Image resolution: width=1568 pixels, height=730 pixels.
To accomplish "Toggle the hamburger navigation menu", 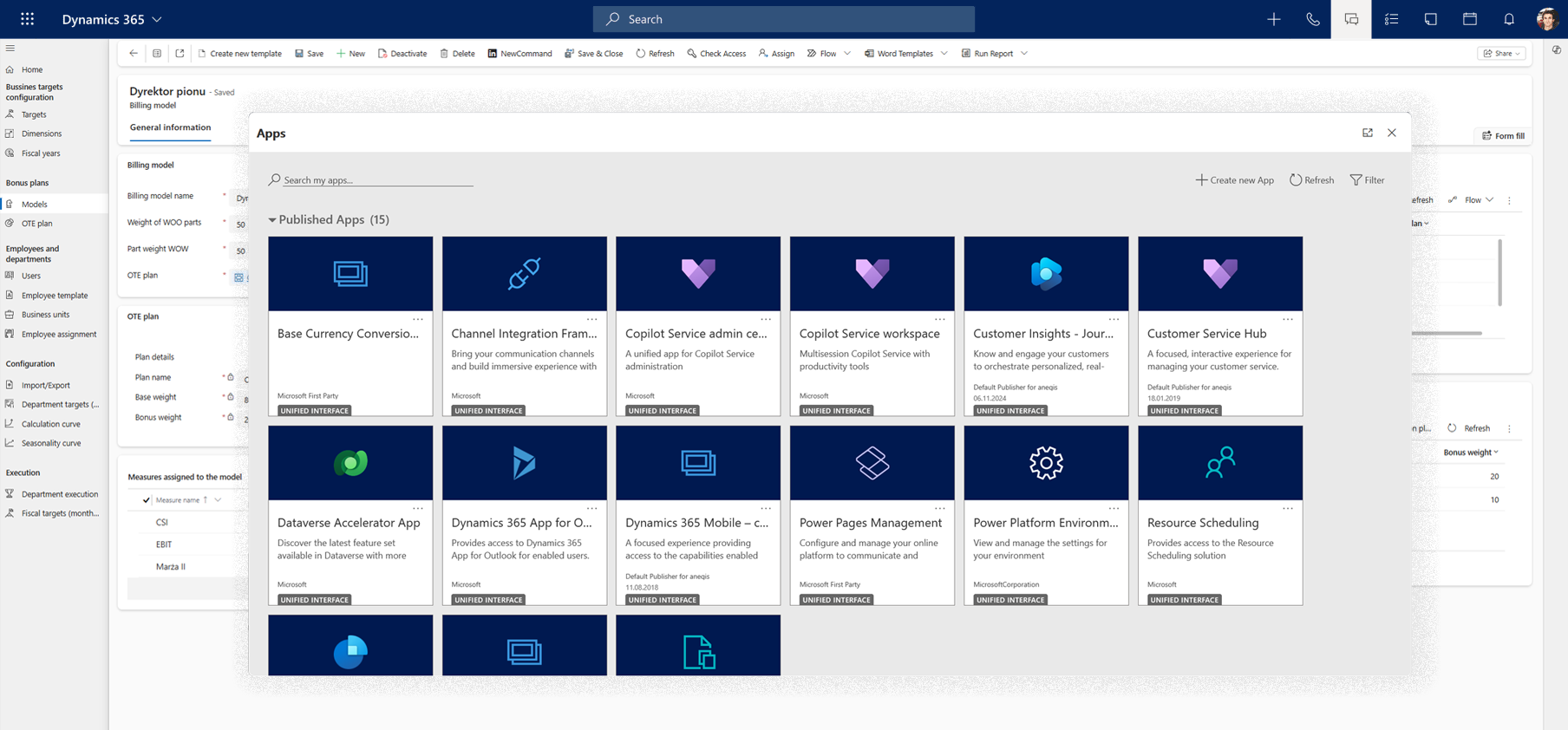I will point(10,49).
